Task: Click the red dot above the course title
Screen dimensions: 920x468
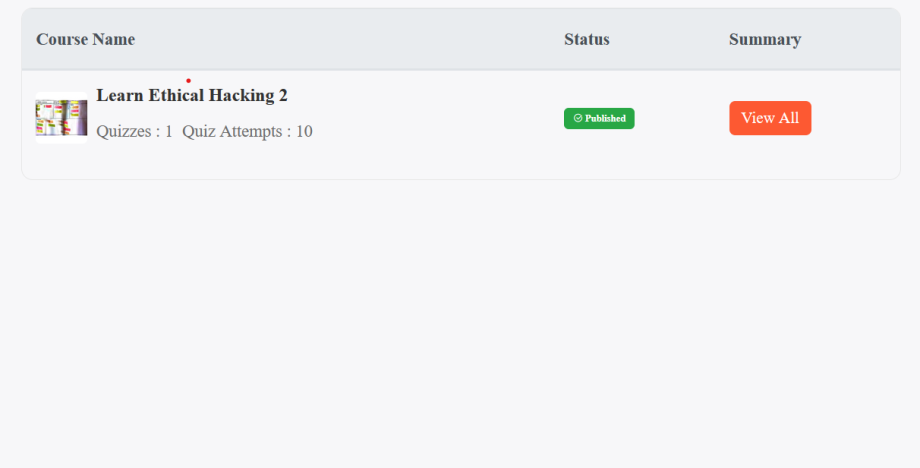Action: point(188,81)
